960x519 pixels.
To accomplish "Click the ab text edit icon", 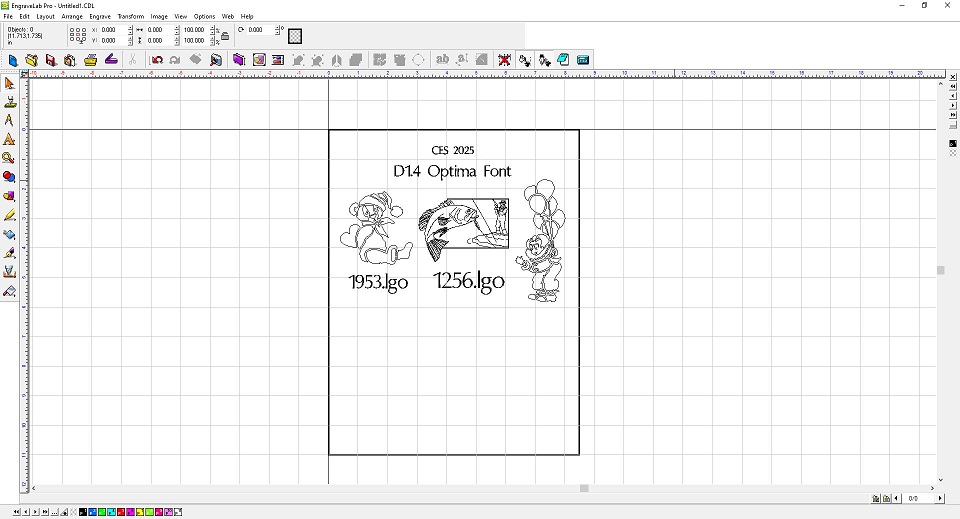I will click(442, 59).
